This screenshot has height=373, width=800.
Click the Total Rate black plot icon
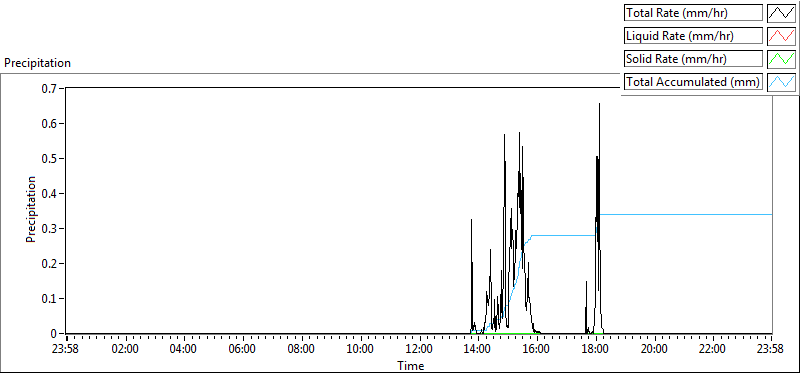point(782,13)
